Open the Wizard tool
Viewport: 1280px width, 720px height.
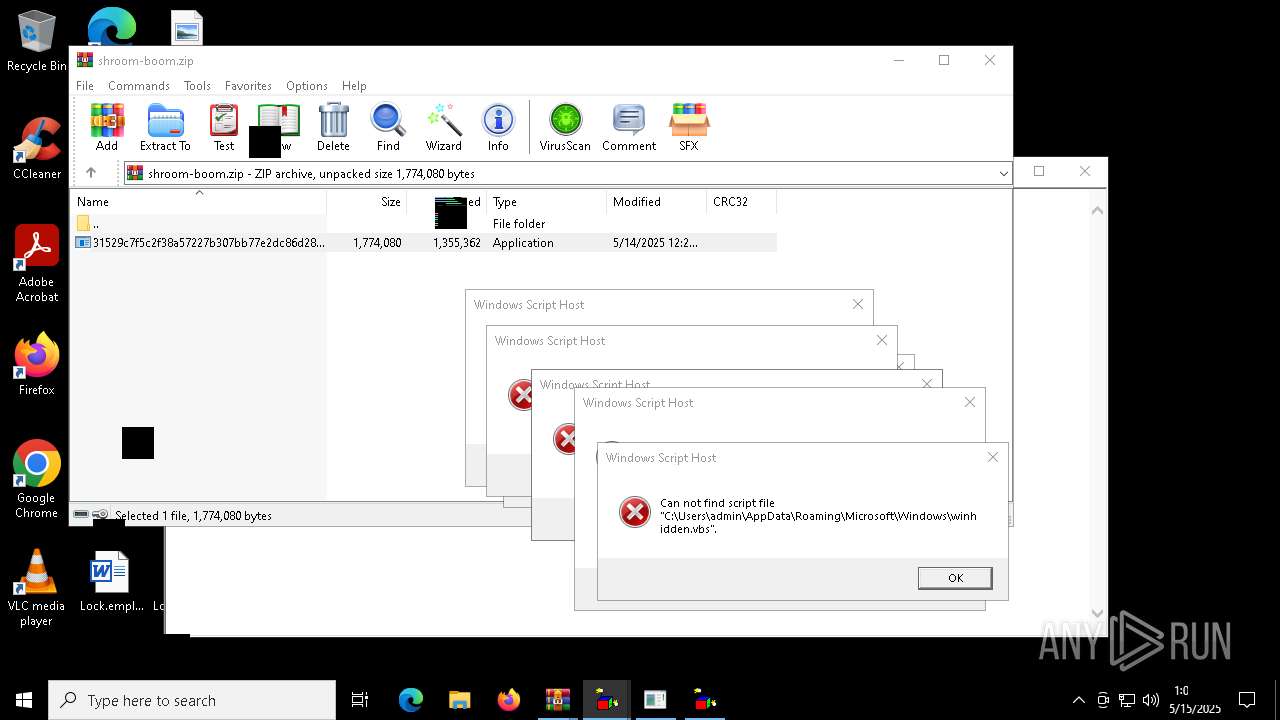443,127
